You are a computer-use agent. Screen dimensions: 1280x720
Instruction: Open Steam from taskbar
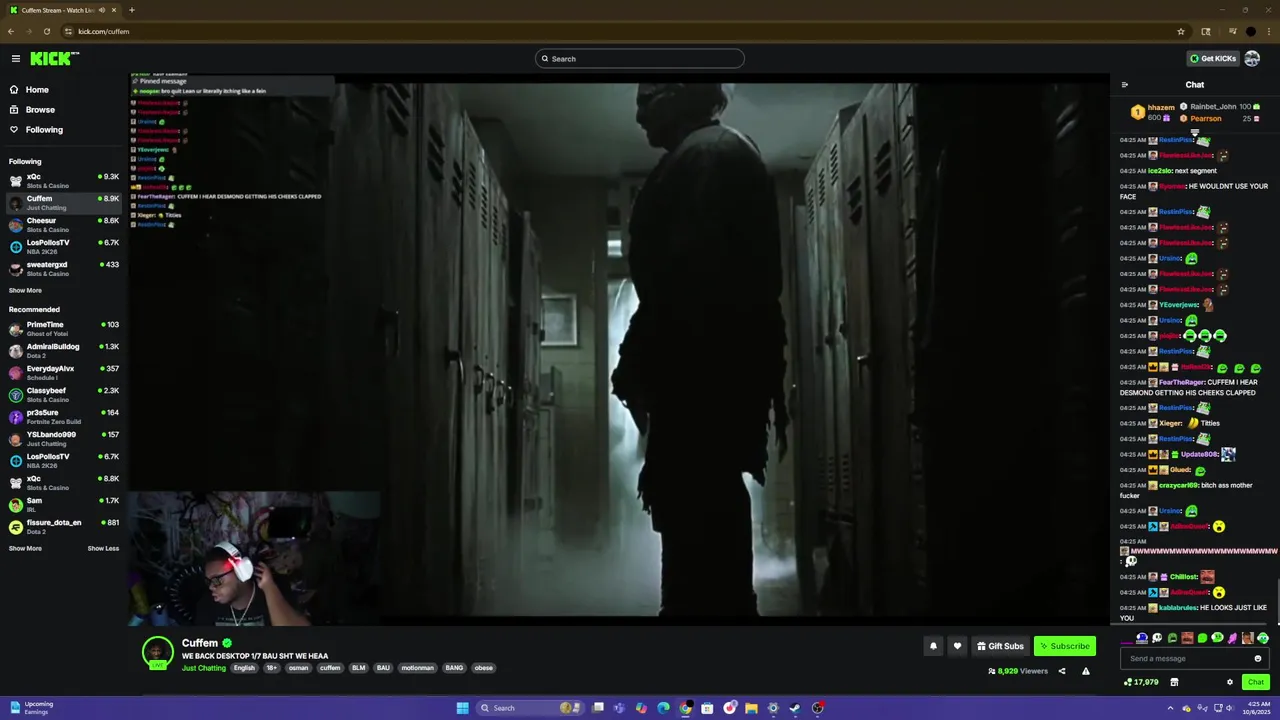tap(794, 708)
